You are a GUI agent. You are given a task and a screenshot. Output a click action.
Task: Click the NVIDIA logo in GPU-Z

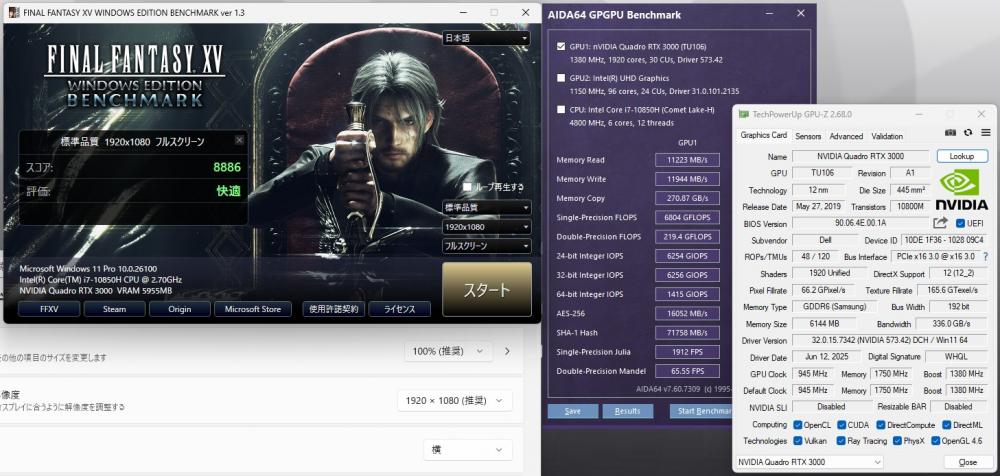(x=961, y=190)
